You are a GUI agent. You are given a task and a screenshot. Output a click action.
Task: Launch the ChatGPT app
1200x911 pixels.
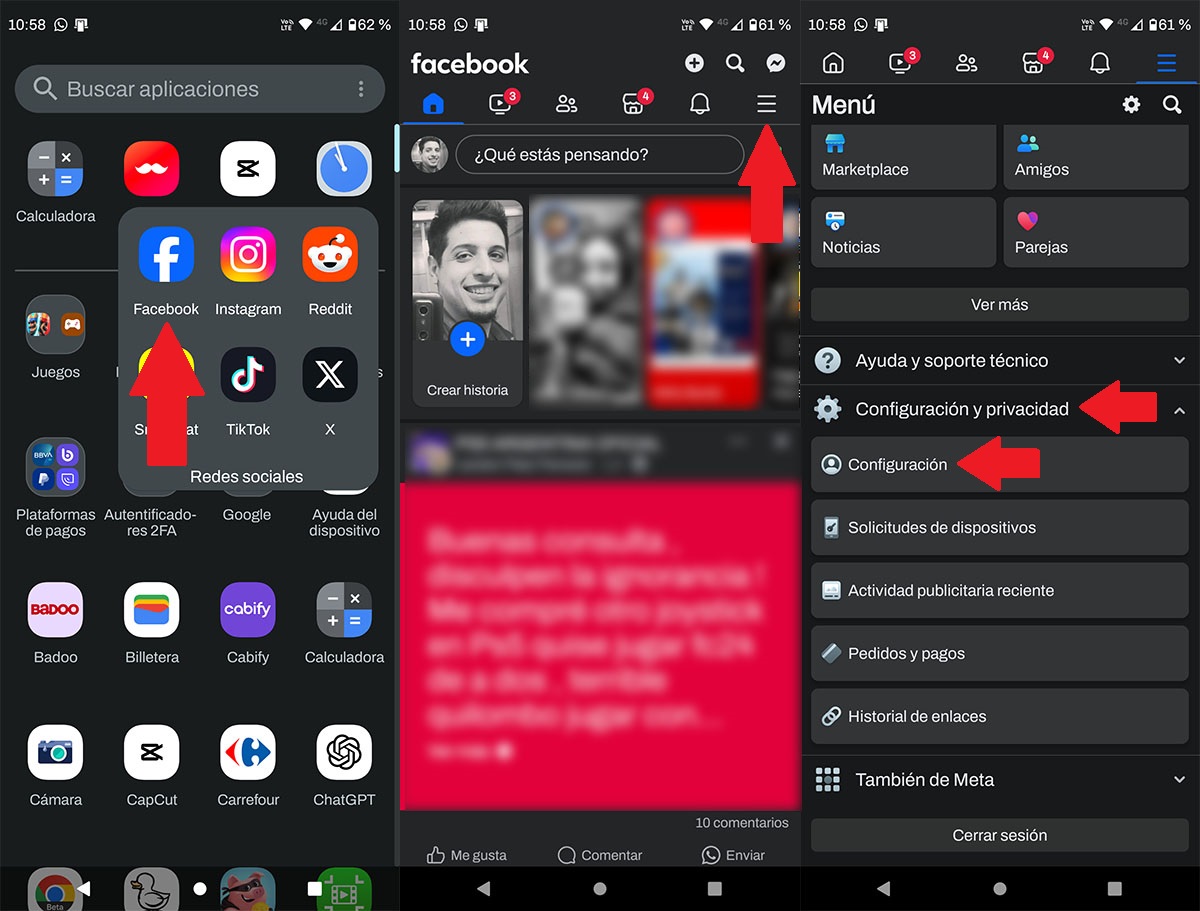click(x=344, y=752)
